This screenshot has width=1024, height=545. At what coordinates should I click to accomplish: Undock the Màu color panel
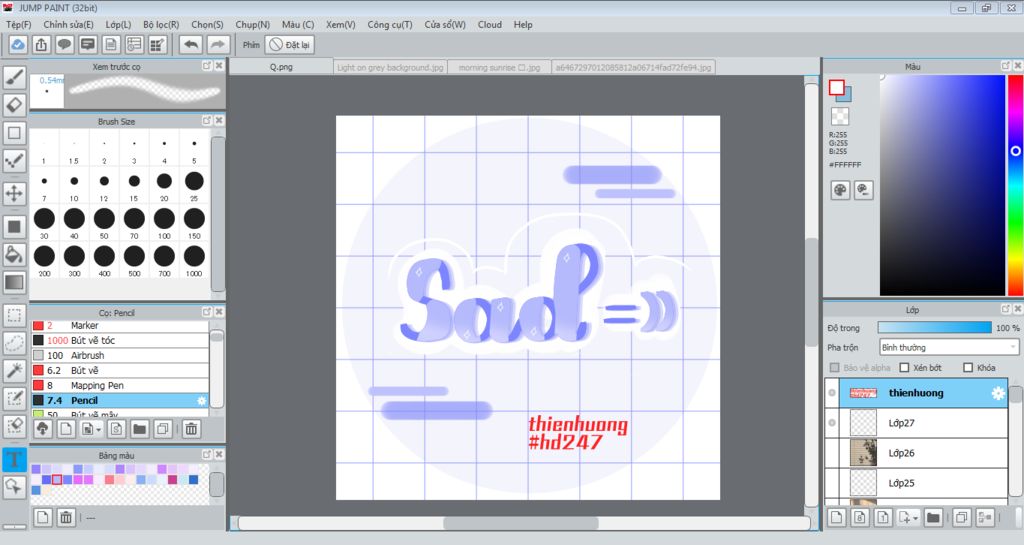(x=1006, y=66)
